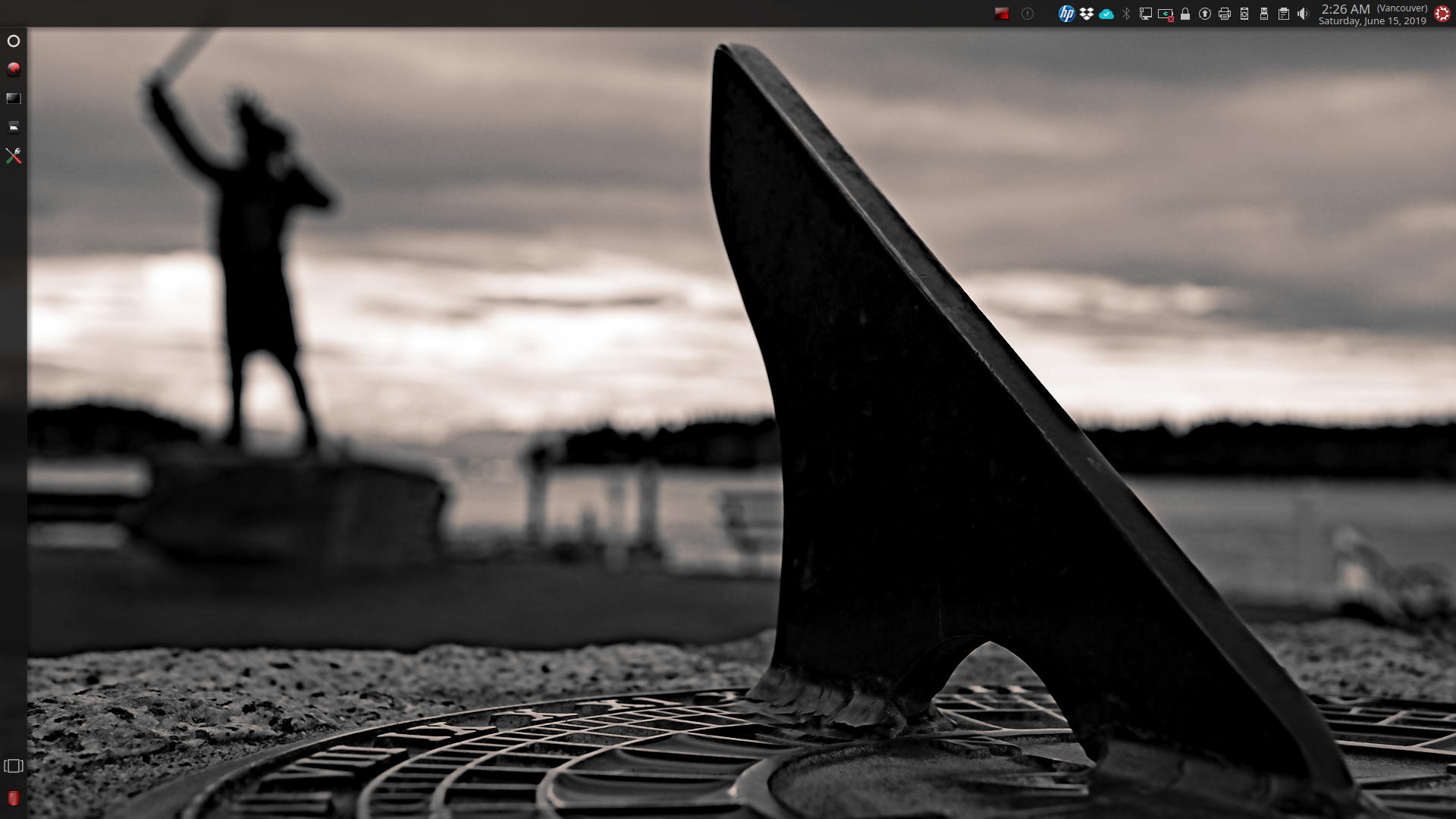Open the removable USB device notifier
The height and width of the screenshot is (819, 1456).
pos(1264,14)
